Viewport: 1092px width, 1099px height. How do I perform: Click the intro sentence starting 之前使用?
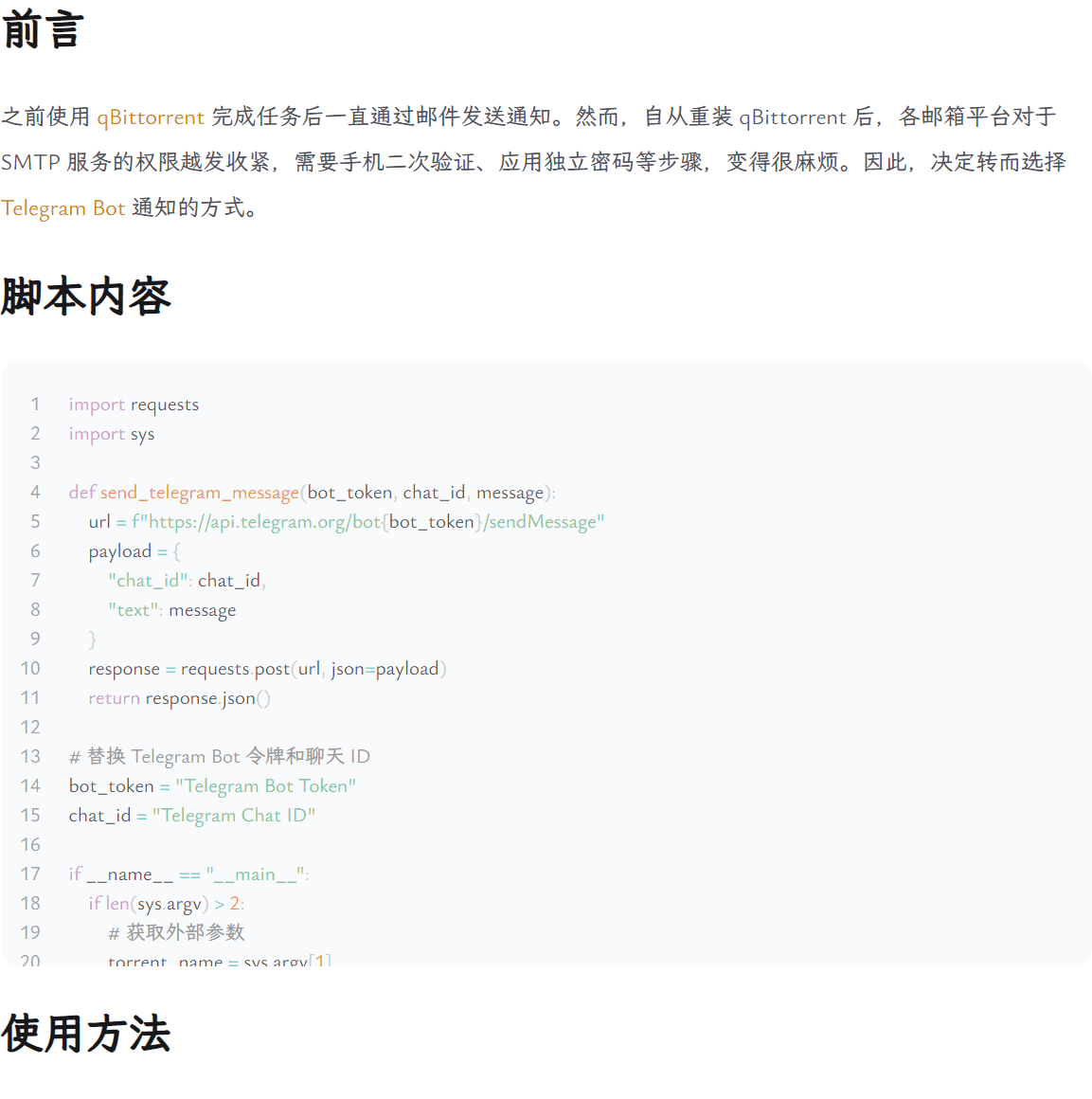pos(528,117)
